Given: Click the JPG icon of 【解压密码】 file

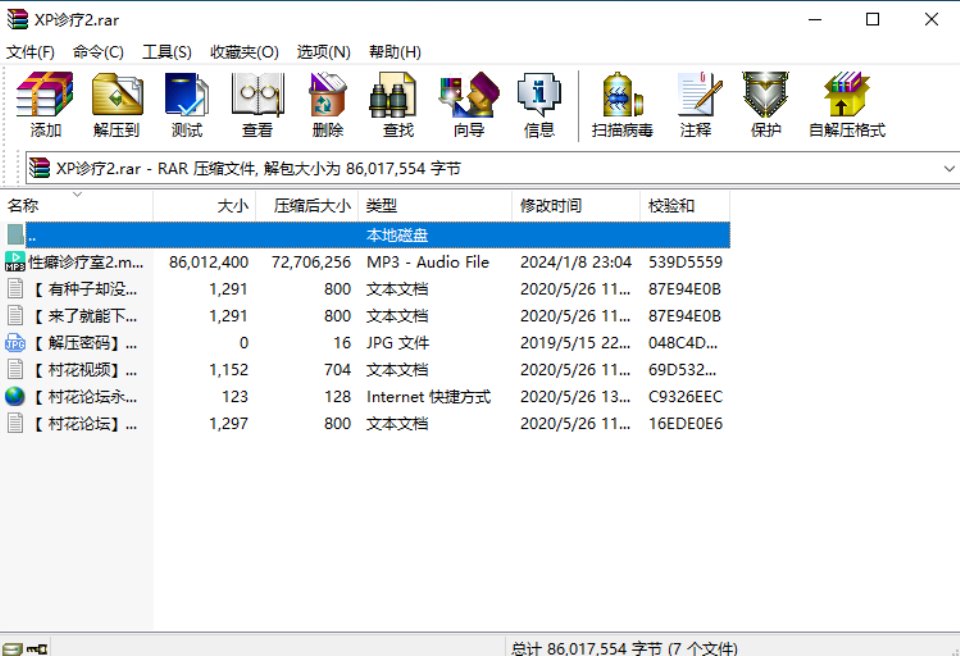Looking at the screenshot, I should click(15, 343).
